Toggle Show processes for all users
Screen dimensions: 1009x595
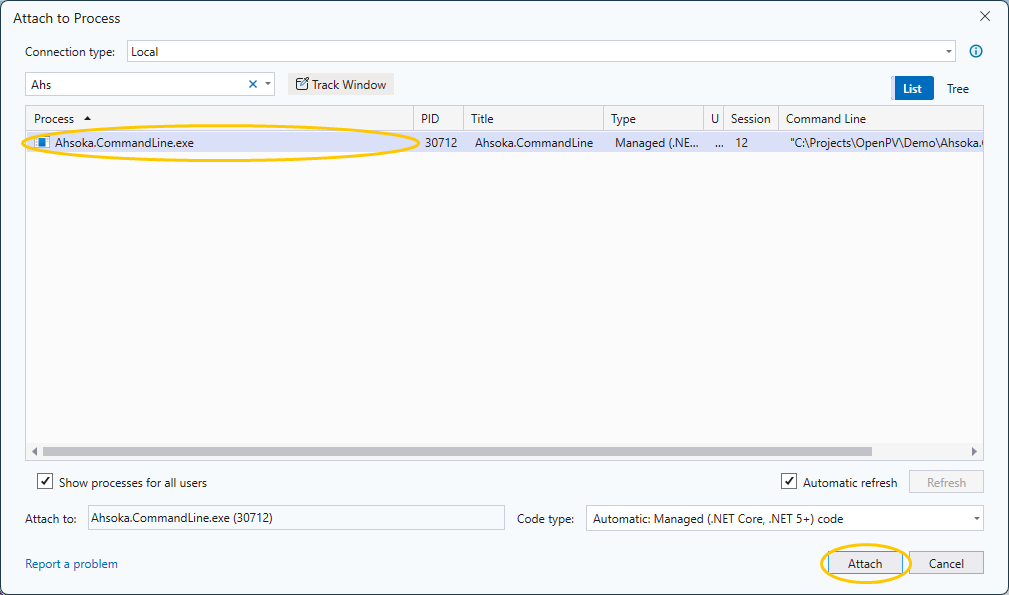coord(44,482)
